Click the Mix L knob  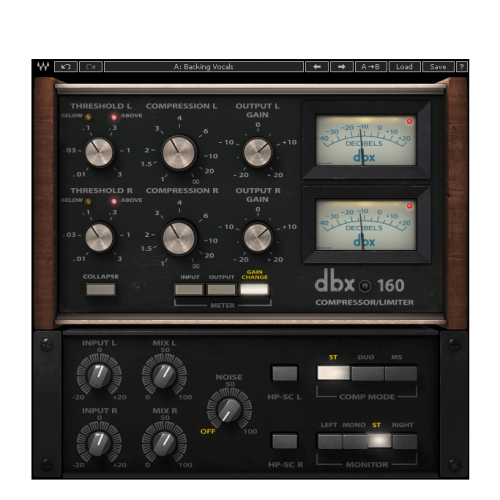(x=164, y=375)
